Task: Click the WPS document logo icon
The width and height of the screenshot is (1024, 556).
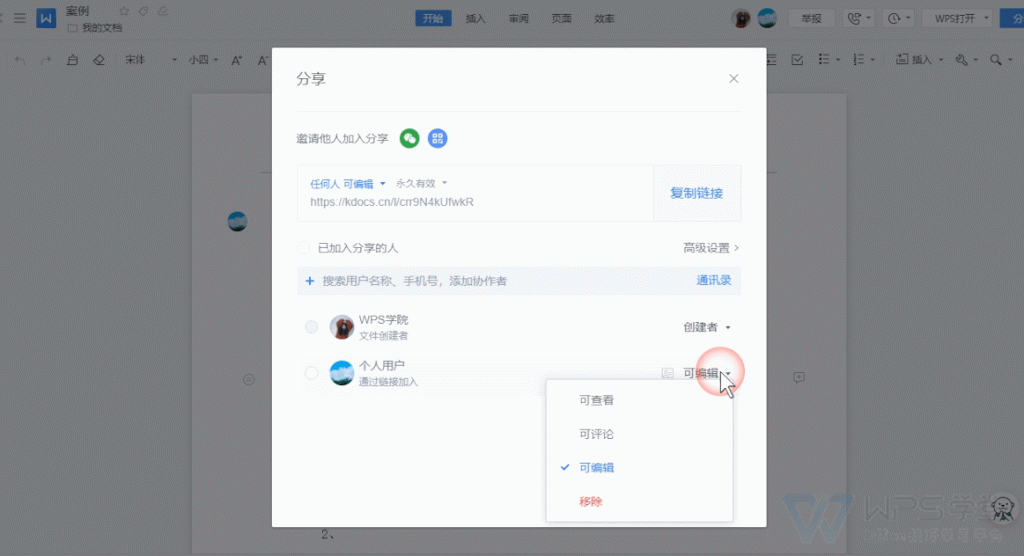Action: (46, 18)
